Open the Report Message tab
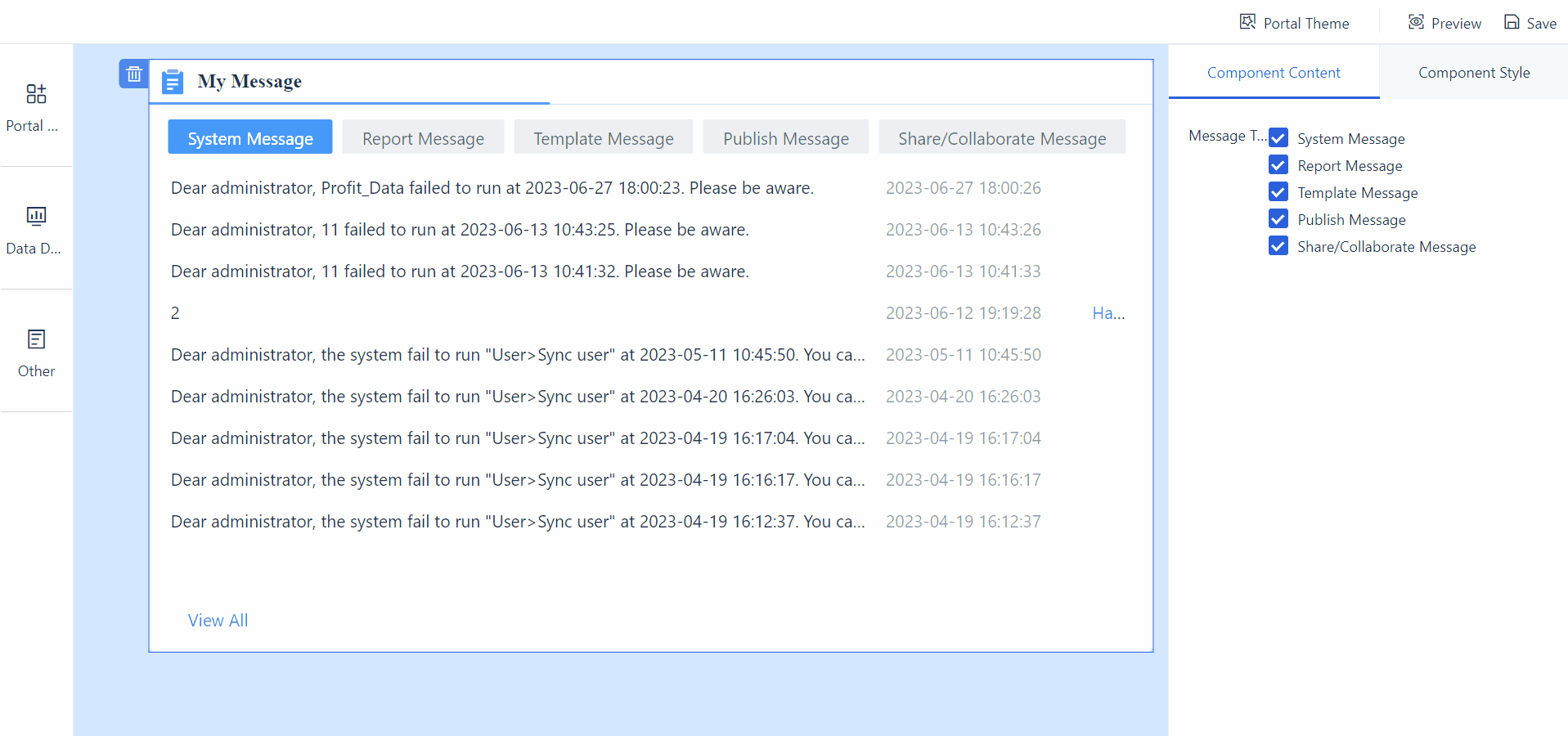This screenshot has height=736, width=1568. pyautogui.click(x=423, y=137)
